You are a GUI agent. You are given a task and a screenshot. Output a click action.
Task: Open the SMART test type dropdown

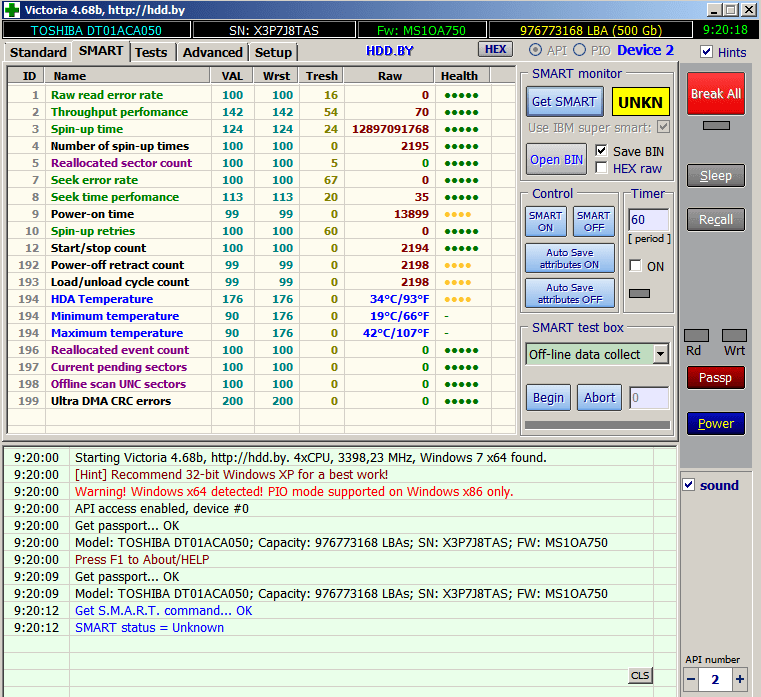point(660,354)
